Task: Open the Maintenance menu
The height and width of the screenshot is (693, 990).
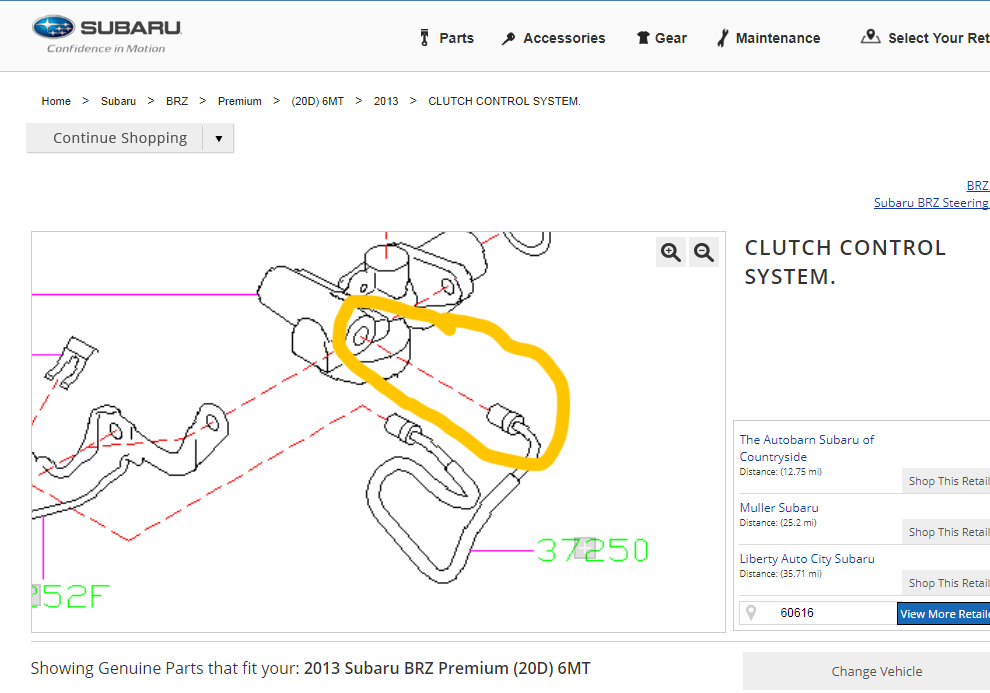Action: [768, 38]
